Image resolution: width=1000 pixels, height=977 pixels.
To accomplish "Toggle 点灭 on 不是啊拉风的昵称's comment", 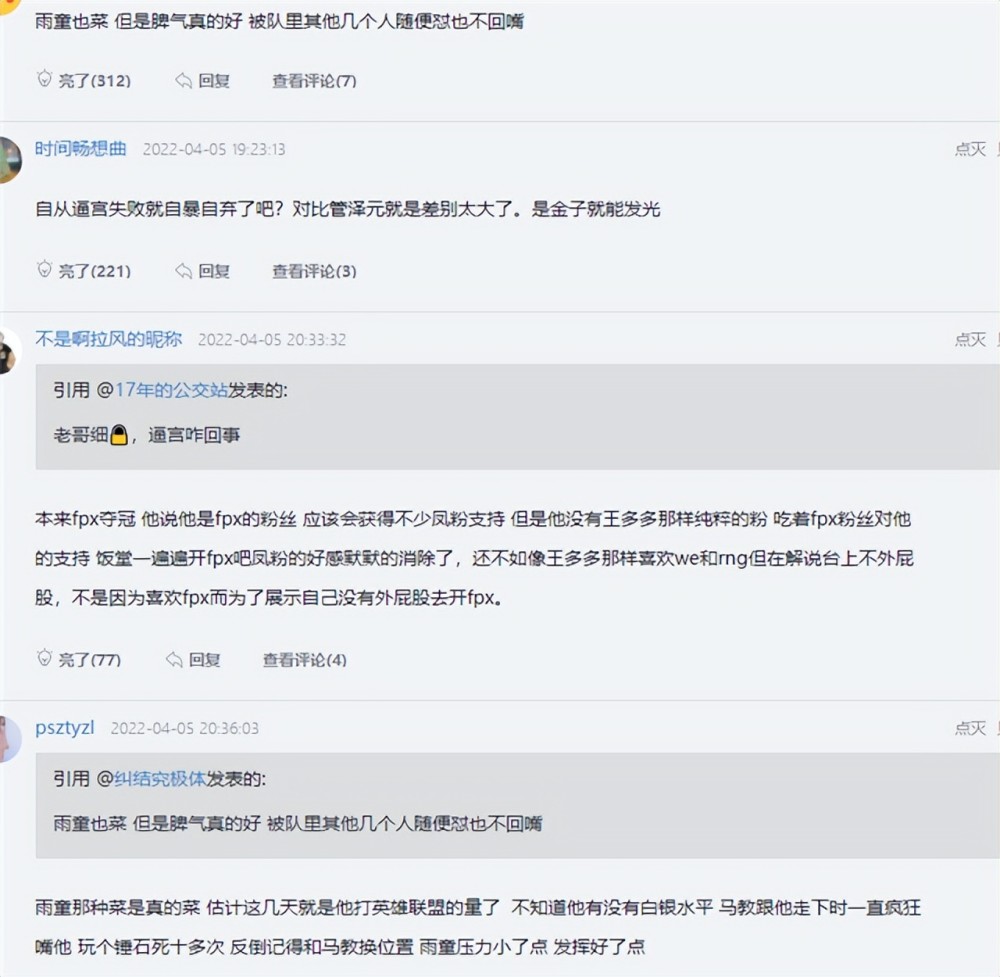I will click(969, 339).
